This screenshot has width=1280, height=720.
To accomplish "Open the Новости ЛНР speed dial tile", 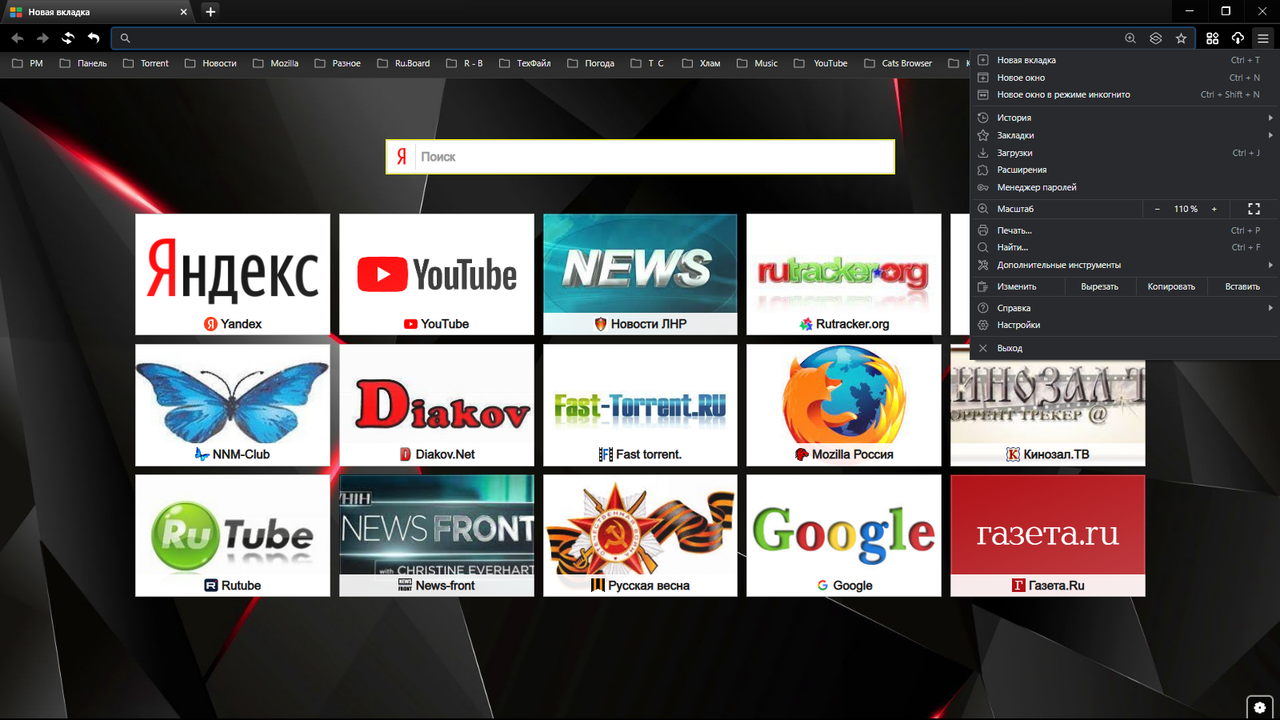I will click(640, 274).
